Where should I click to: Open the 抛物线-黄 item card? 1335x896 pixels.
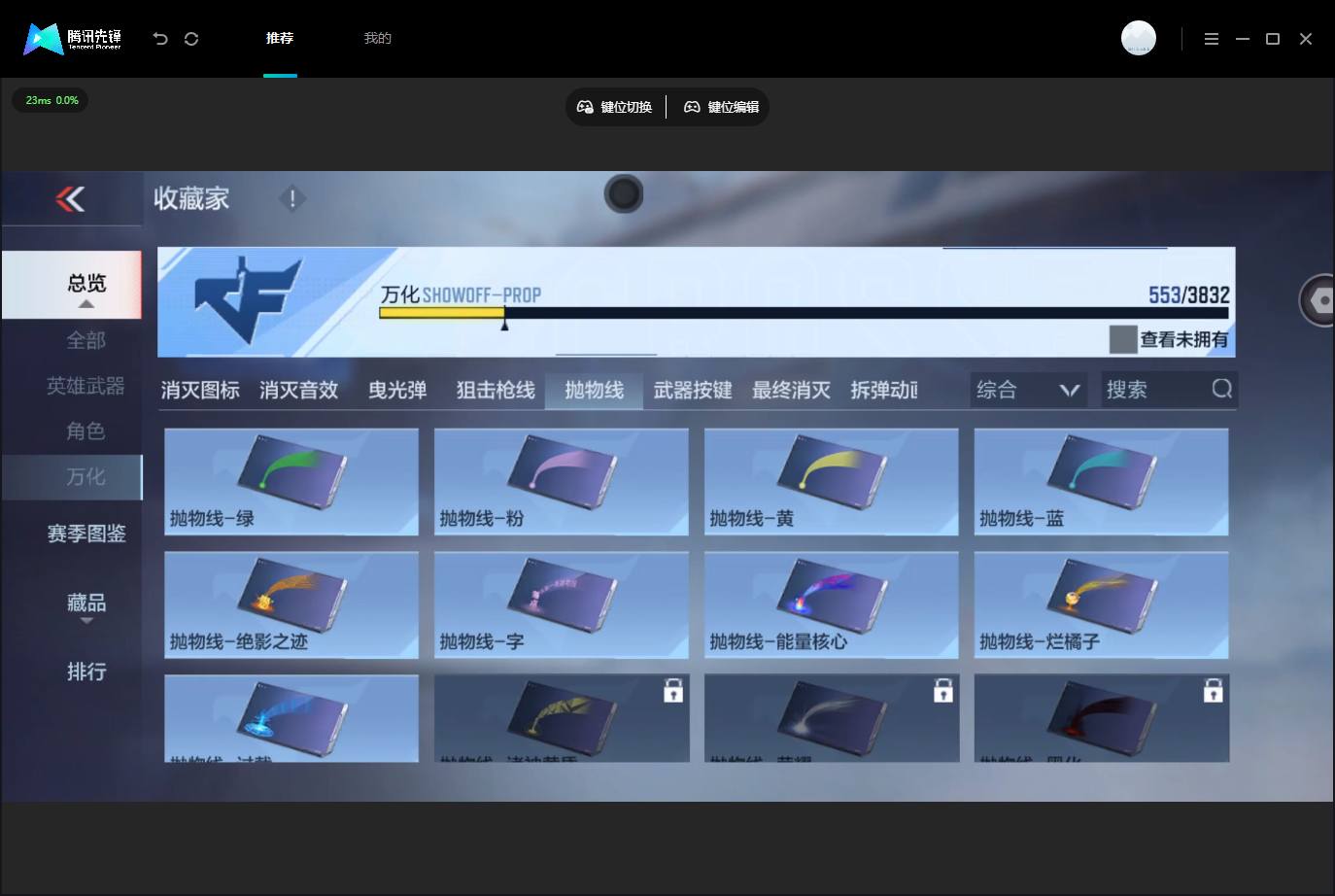[832, 481]
